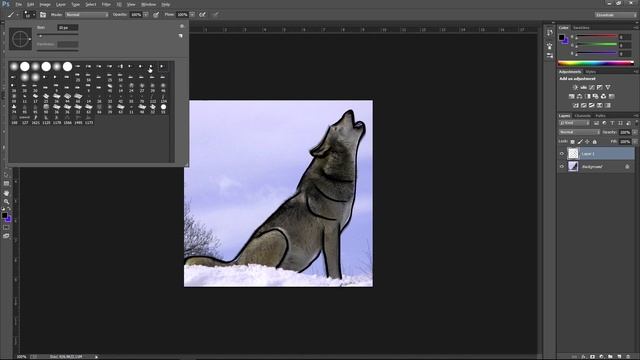Select the first soft round brush preset

(14, 66)
